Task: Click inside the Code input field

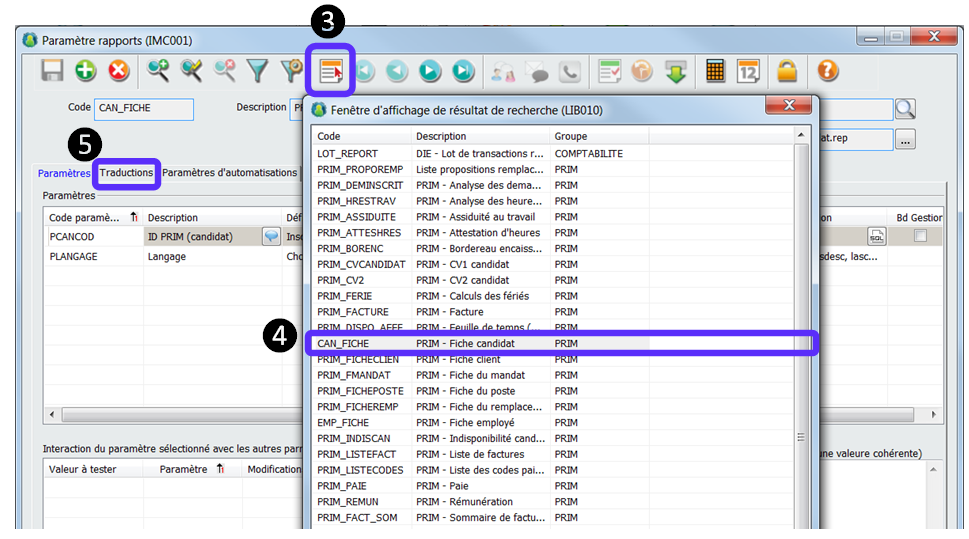Action: [144, 109]
